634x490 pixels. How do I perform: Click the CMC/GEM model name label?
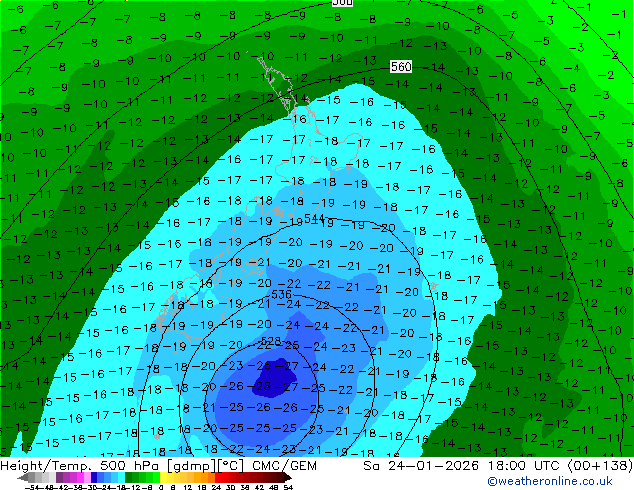(284, 466)
